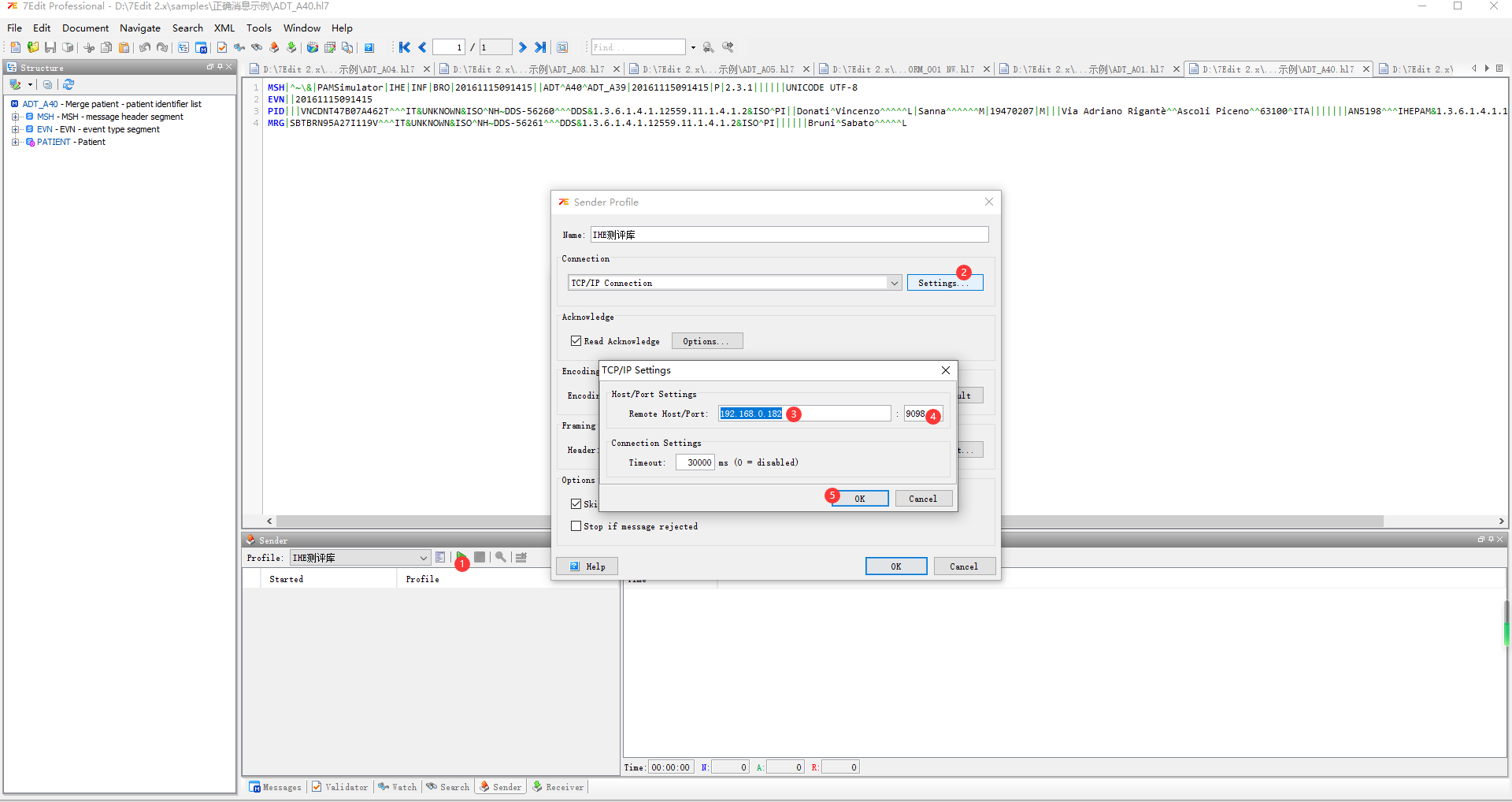This screenshot has height=802, width=1512.
Task: Click the Send (red arrow) toolbar icon
Action: [274, 47]
